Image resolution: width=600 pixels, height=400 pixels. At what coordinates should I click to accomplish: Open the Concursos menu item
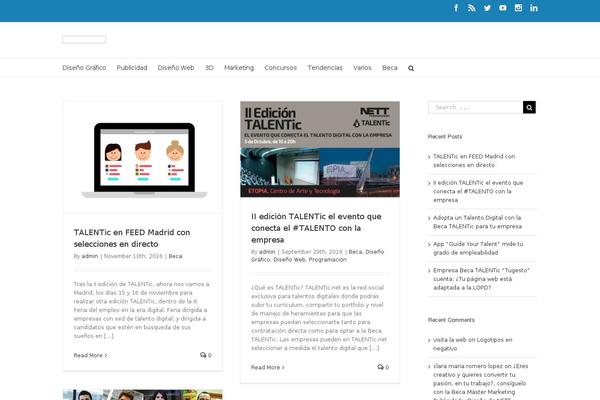tap(280, 68)
